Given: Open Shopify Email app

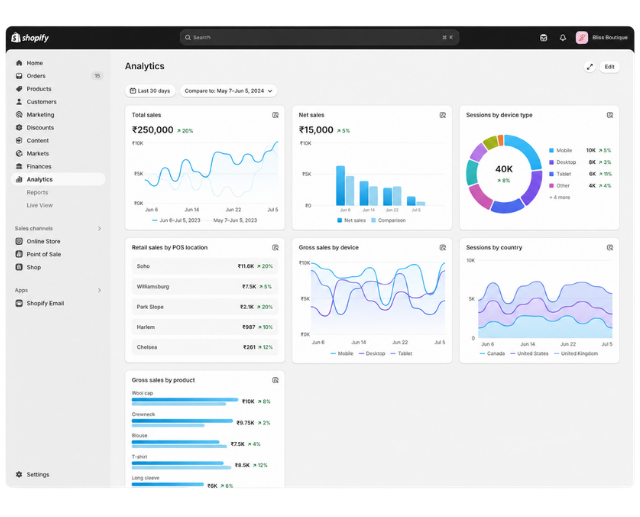Looking at the screenshot, I should 45,303.
